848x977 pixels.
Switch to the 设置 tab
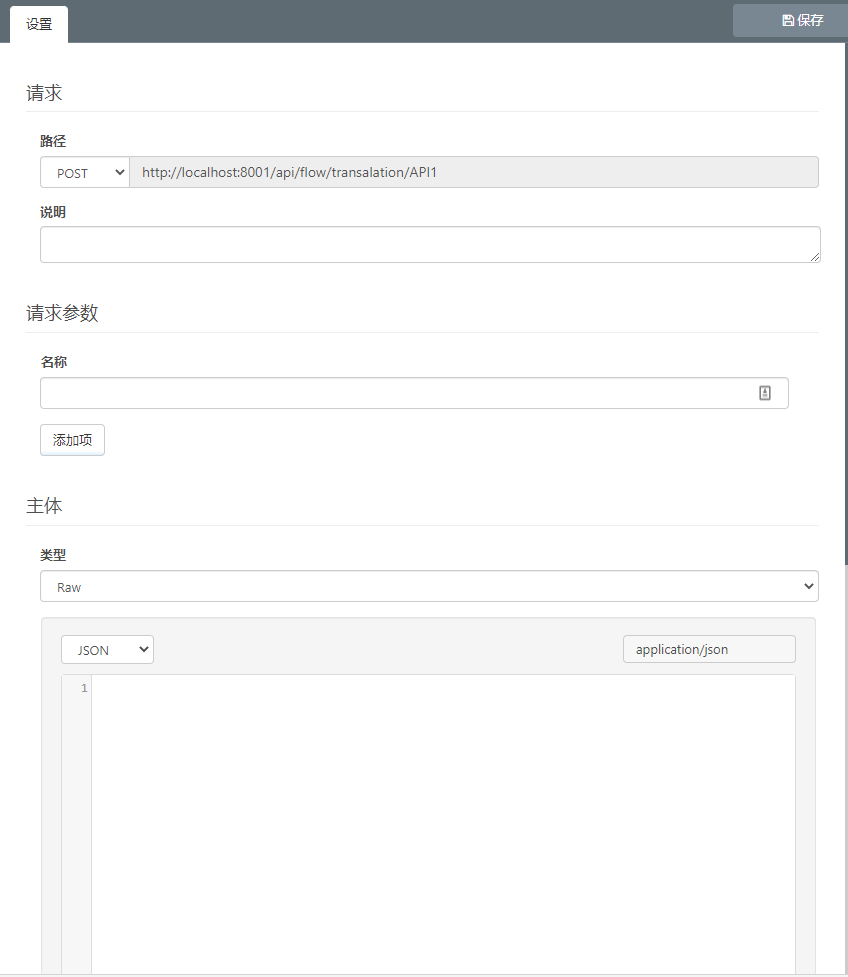point(39,25)
